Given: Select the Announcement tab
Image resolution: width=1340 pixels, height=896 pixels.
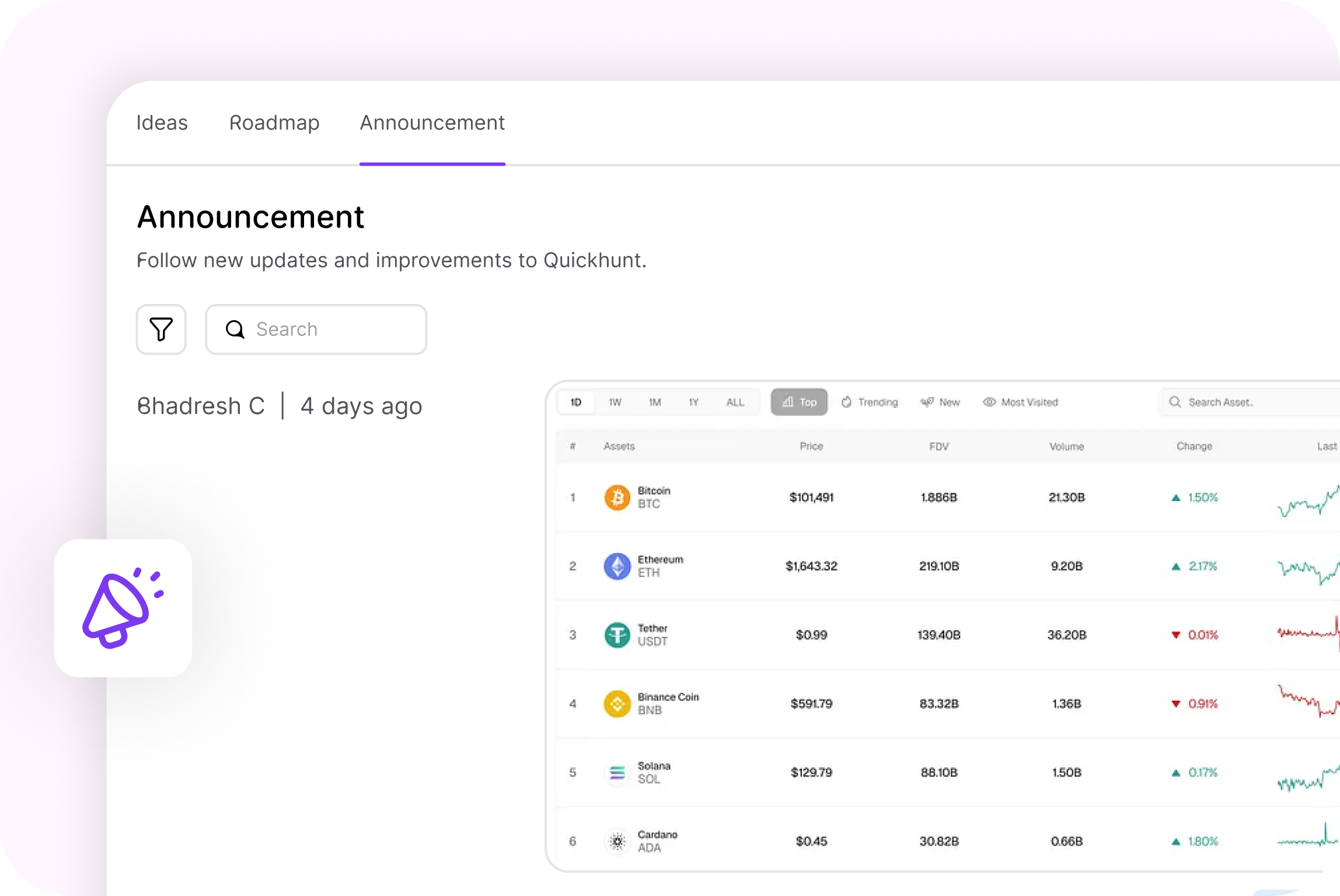Looking at the screenshot, I should pos(432,123).
